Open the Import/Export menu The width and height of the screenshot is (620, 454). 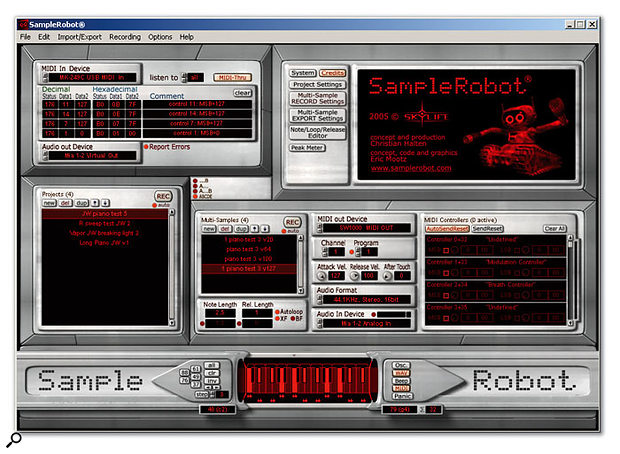click(79, 37)
